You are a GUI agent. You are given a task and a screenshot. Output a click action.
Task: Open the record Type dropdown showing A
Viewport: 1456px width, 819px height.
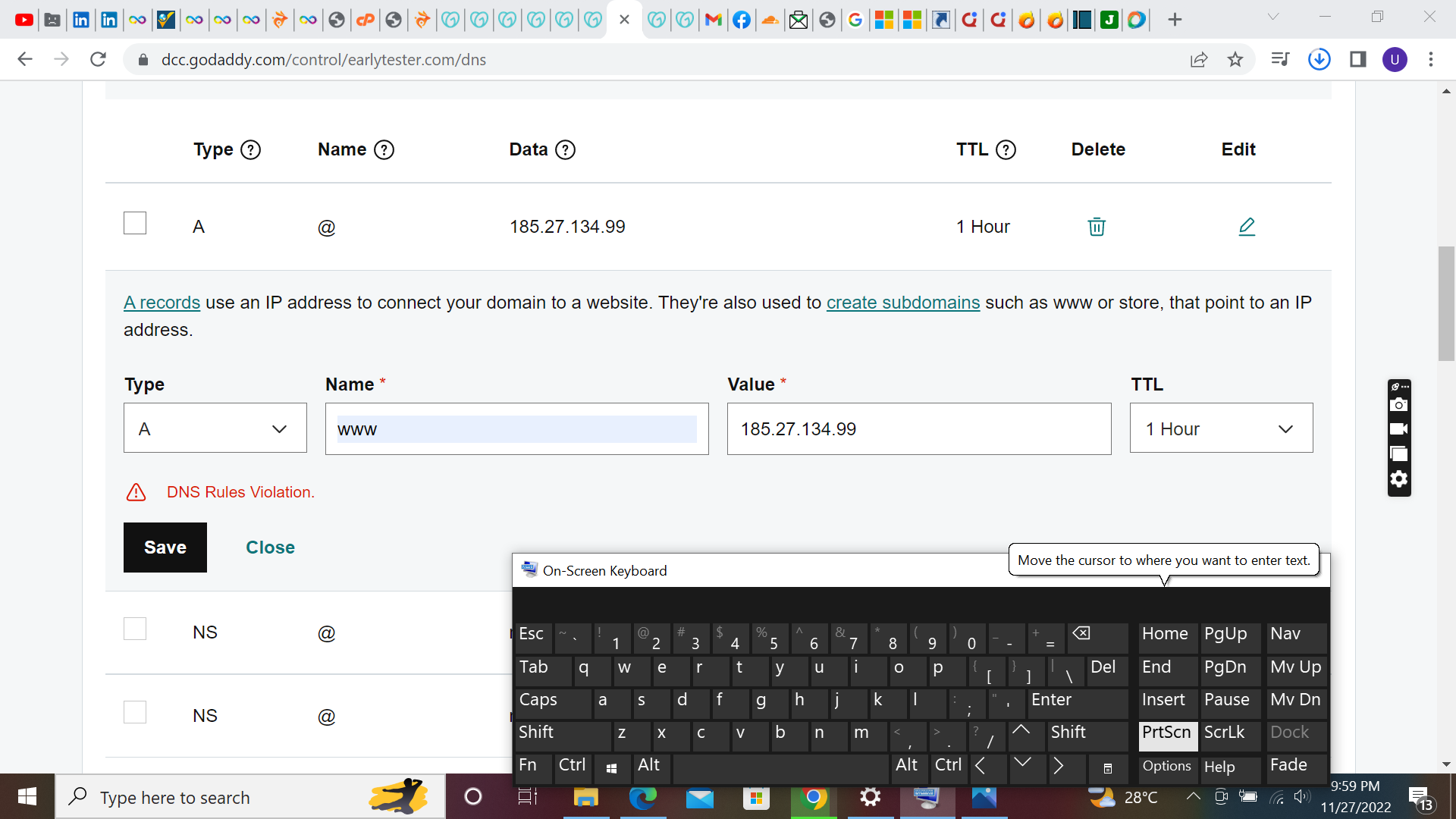215,428
